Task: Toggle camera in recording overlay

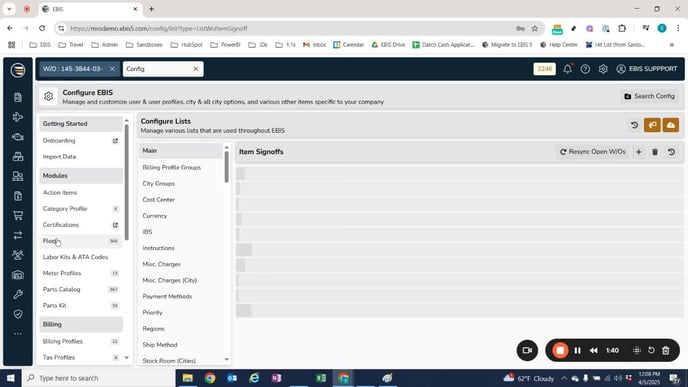Action: (x=527, y=350)
